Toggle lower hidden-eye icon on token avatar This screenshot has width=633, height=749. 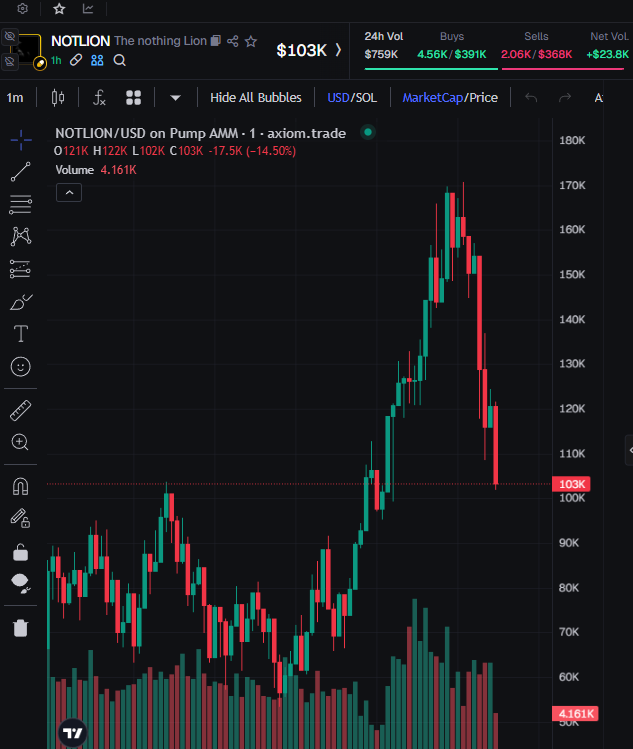10,61
